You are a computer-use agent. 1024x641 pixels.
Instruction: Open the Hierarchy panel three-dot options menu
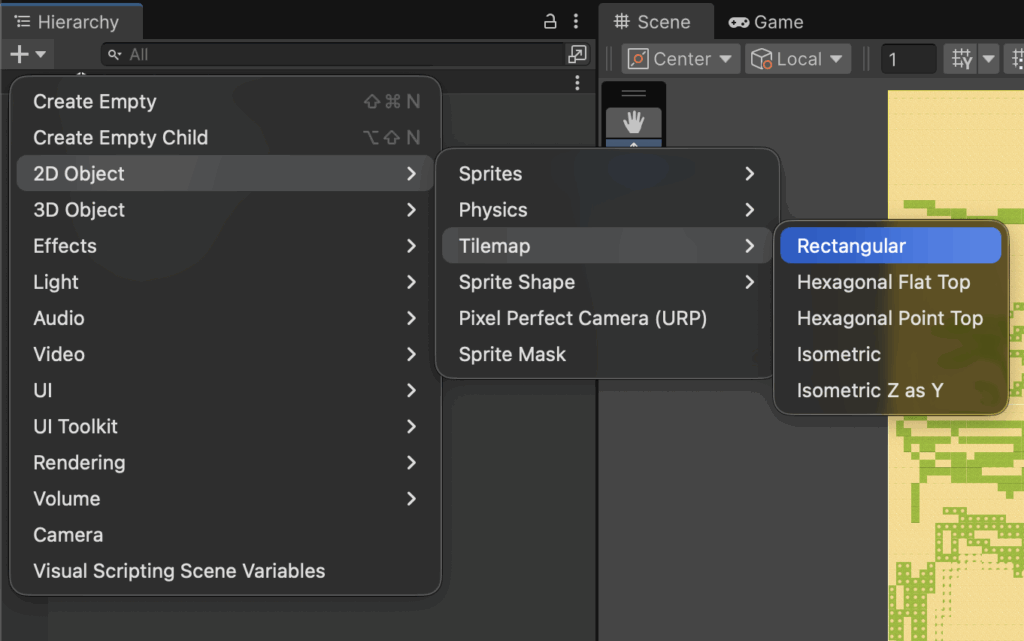pyautogui.click(x=576, y=21)
